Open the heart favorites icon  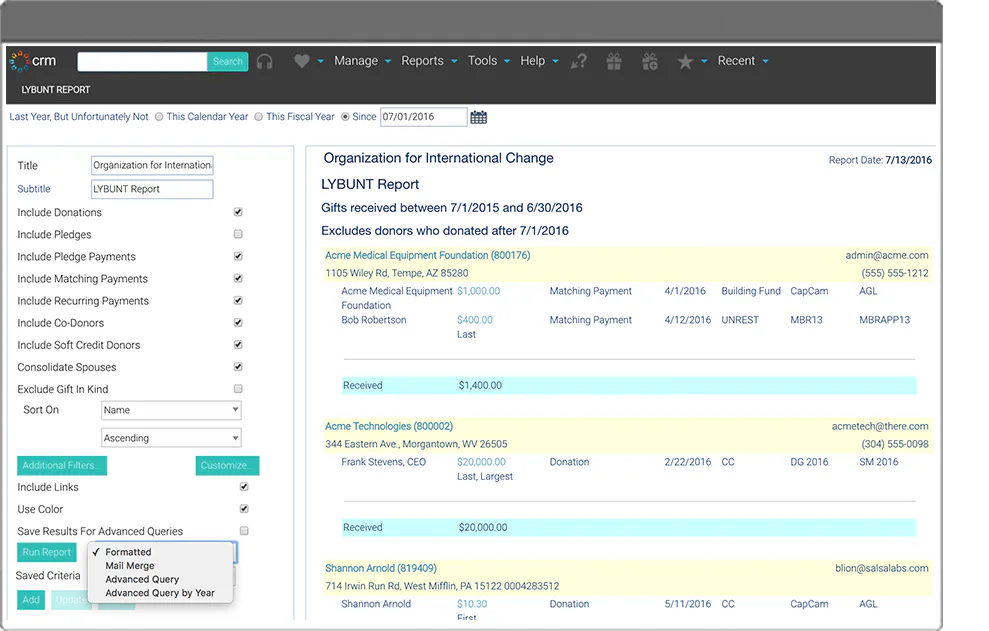(x=301, y=61)
